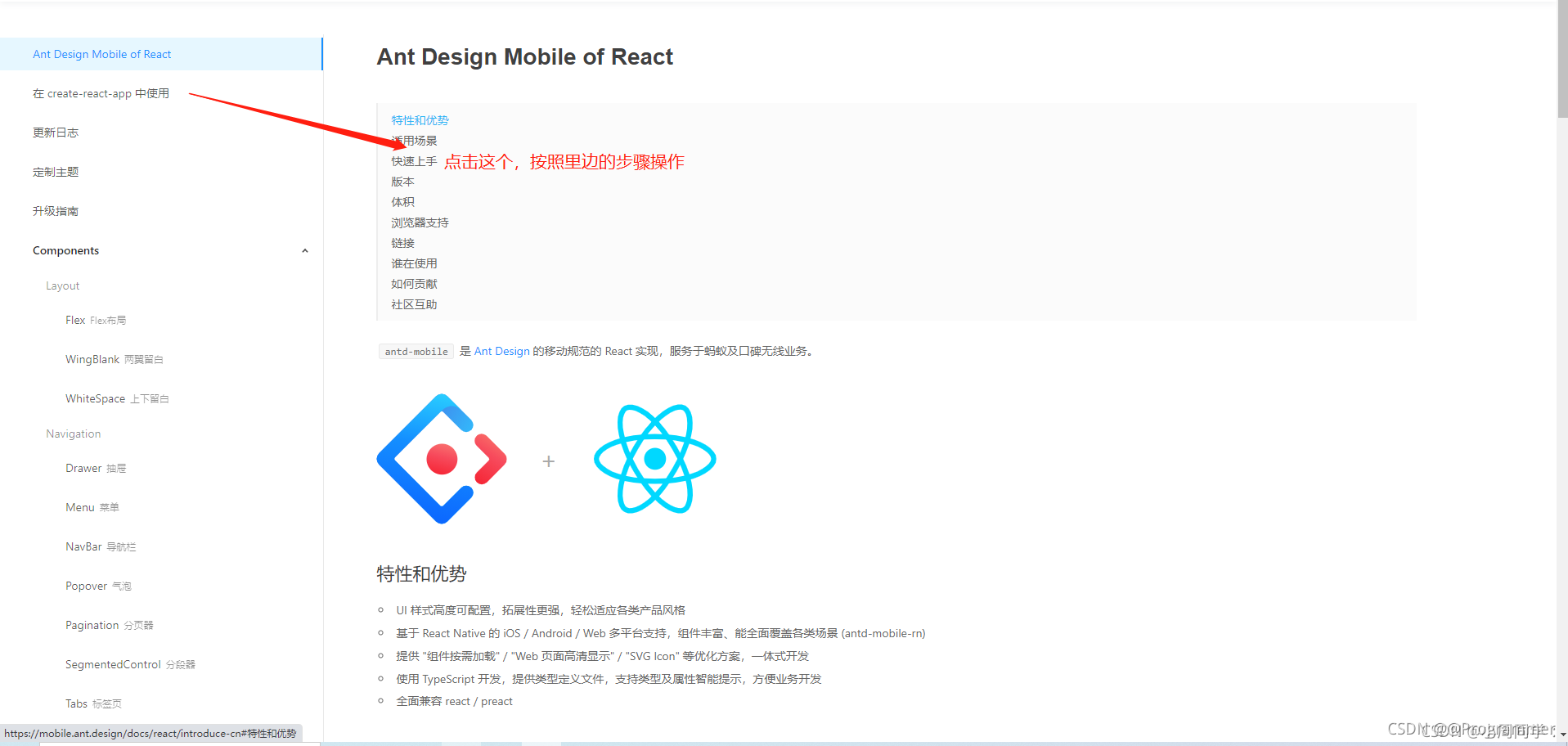Viewport: 1568px width, 746px height.
Task: Jump to 社区互助 anchor link
Action: (414, 304)
